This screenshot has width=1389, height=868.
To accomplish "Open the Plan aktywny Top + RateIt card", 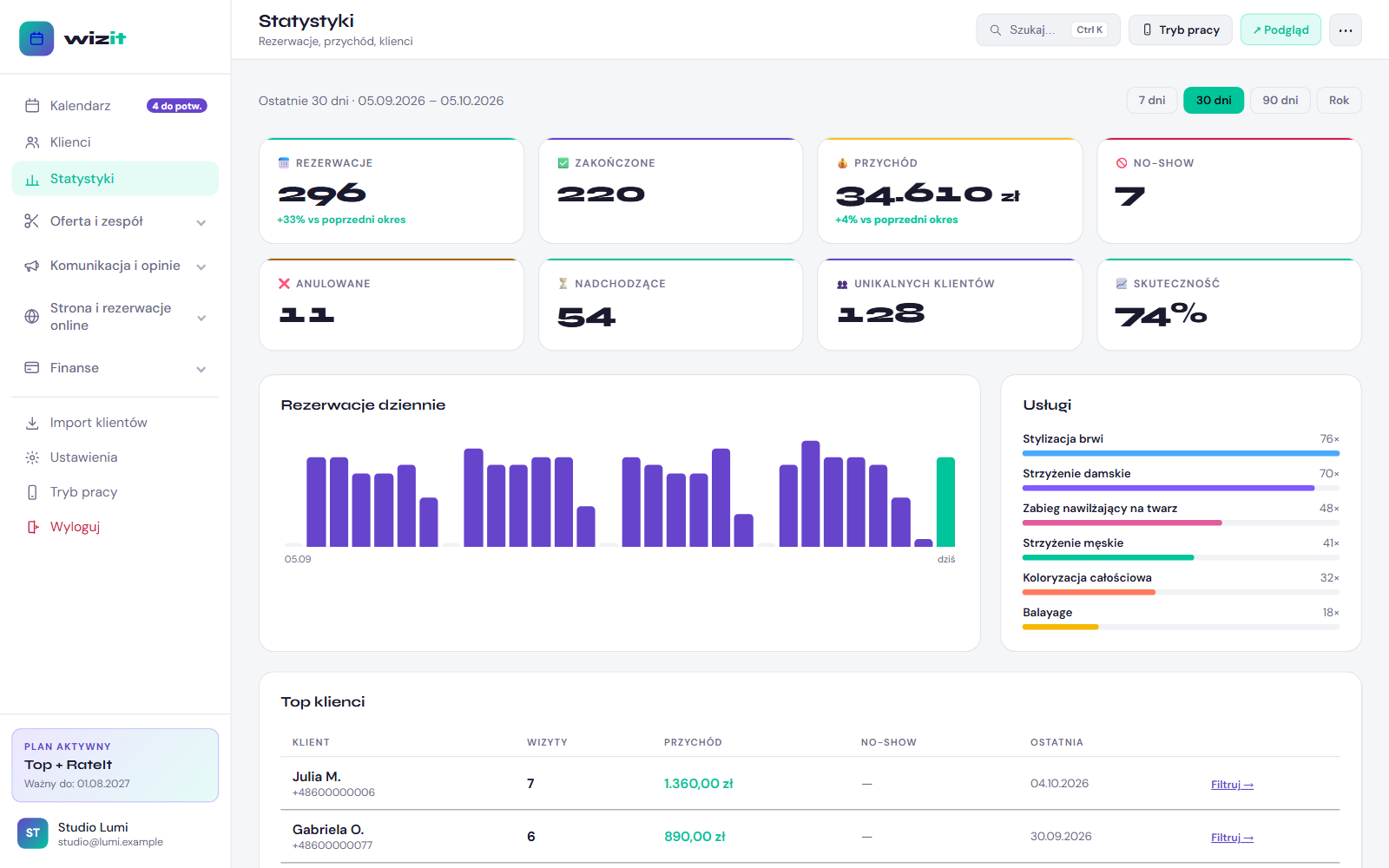I will (115, 766).
